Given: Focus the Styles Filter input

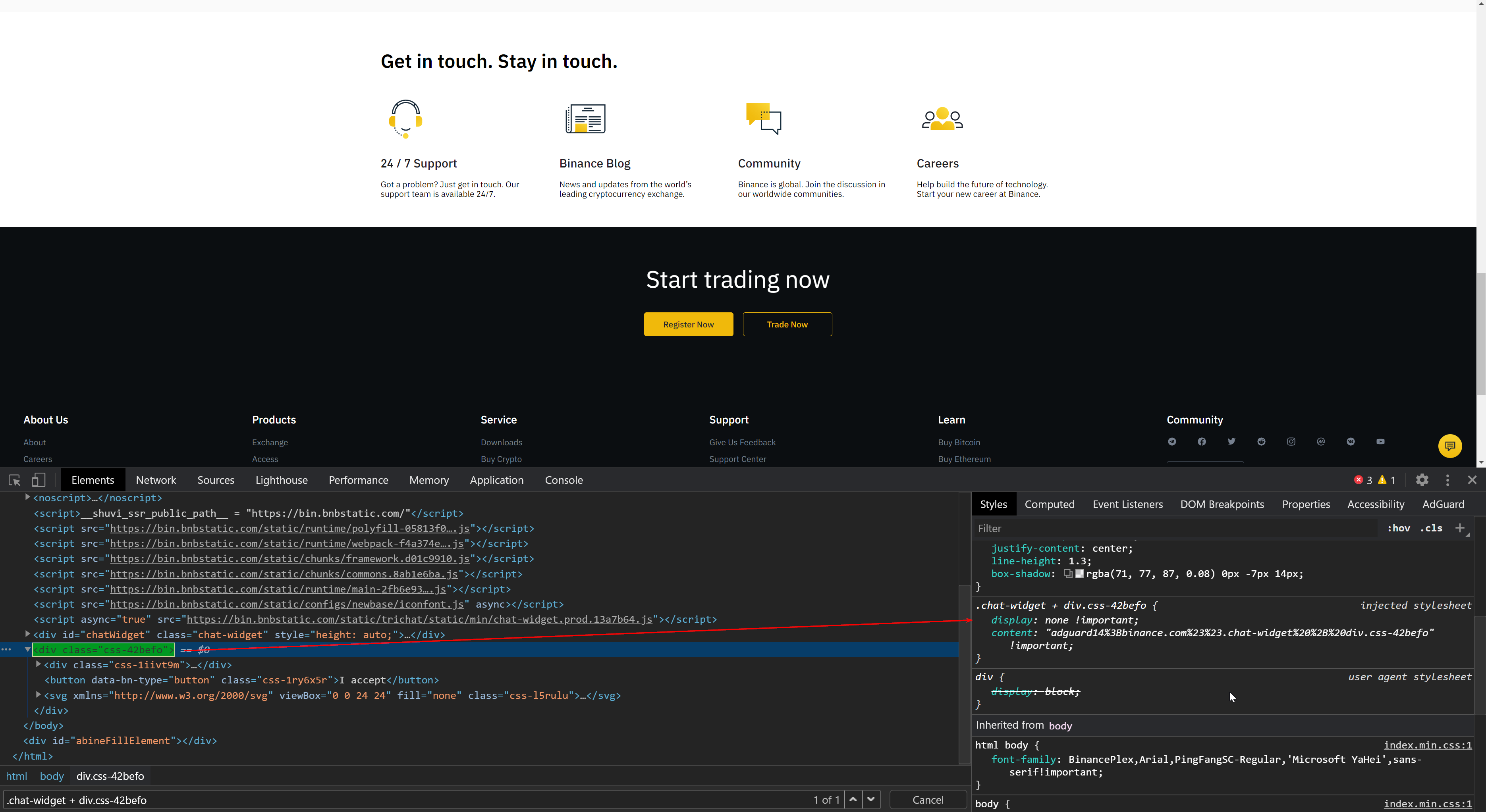Looking at the screenshot, I should [x=1175, y=528].
